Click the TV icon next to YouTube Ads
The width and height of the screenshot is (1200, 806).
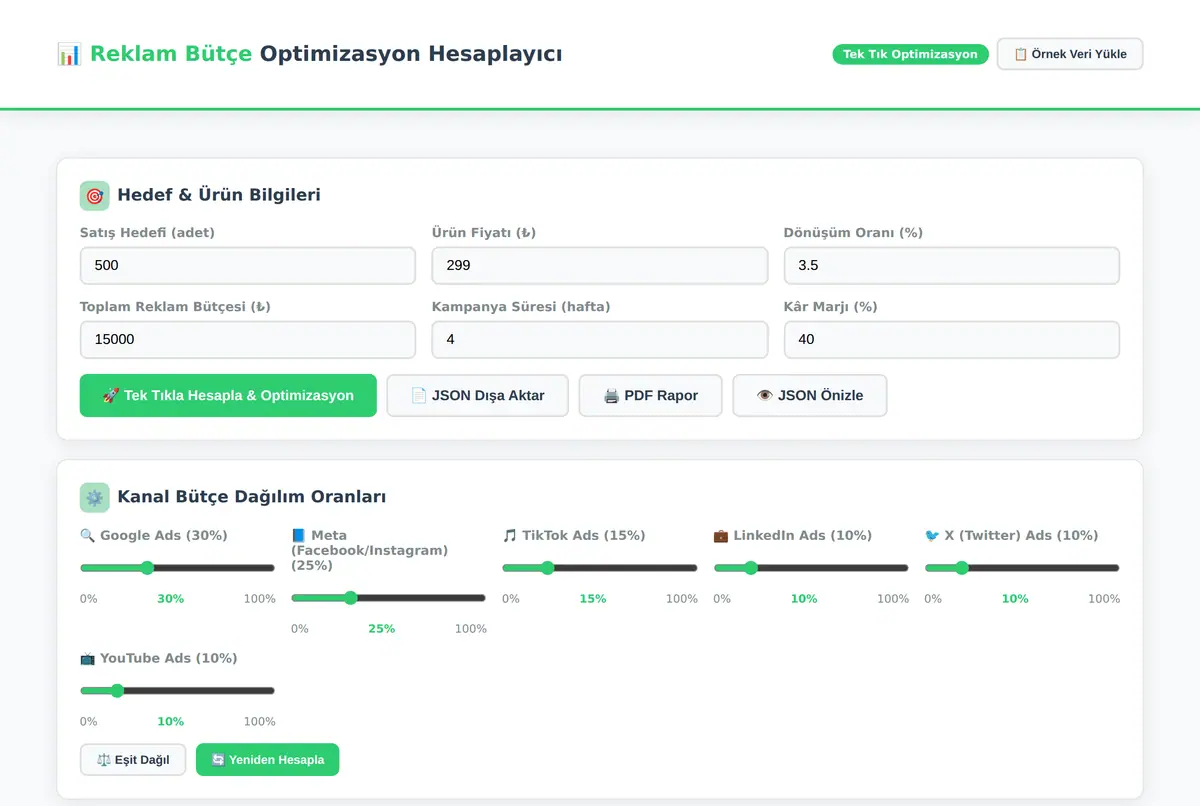[x=87, y=659]
